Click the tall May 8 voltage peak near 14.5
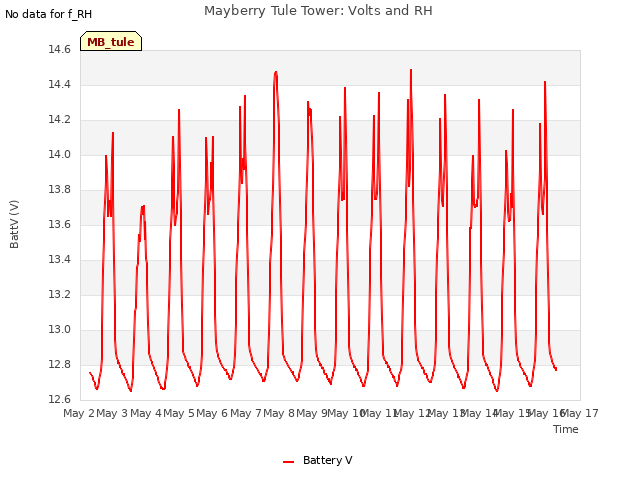The width and height of the screenshot is (640, 480). click(x=276, y=72)
